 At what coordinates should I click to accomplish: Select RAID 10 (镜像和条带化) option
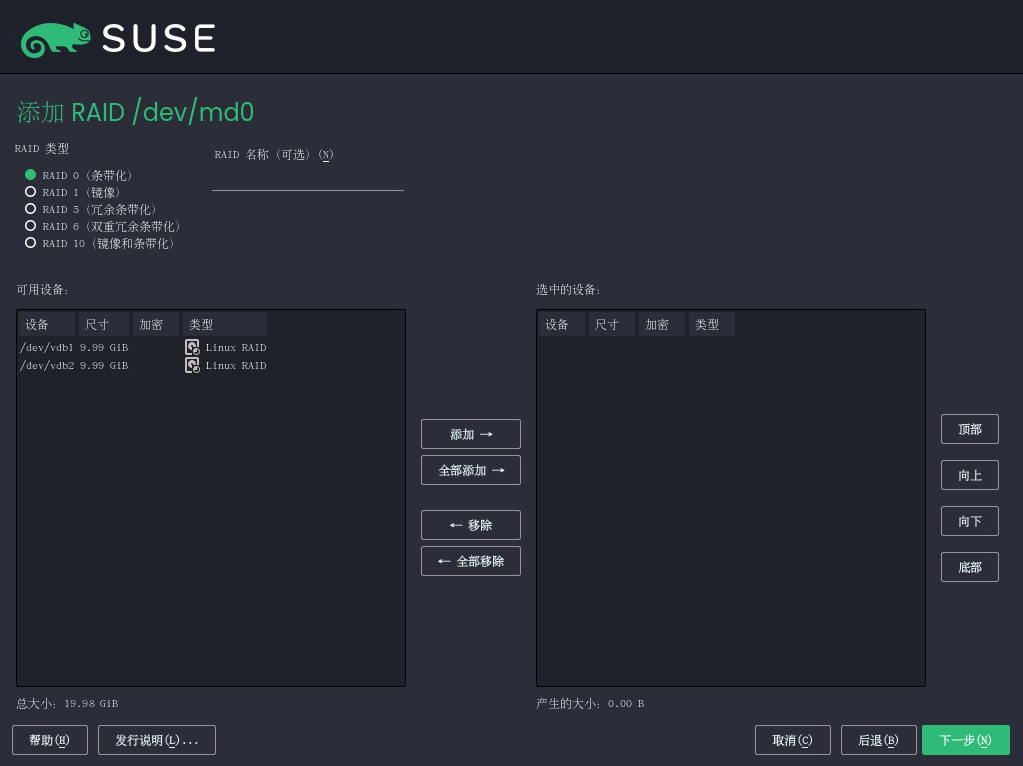point(31,243)
